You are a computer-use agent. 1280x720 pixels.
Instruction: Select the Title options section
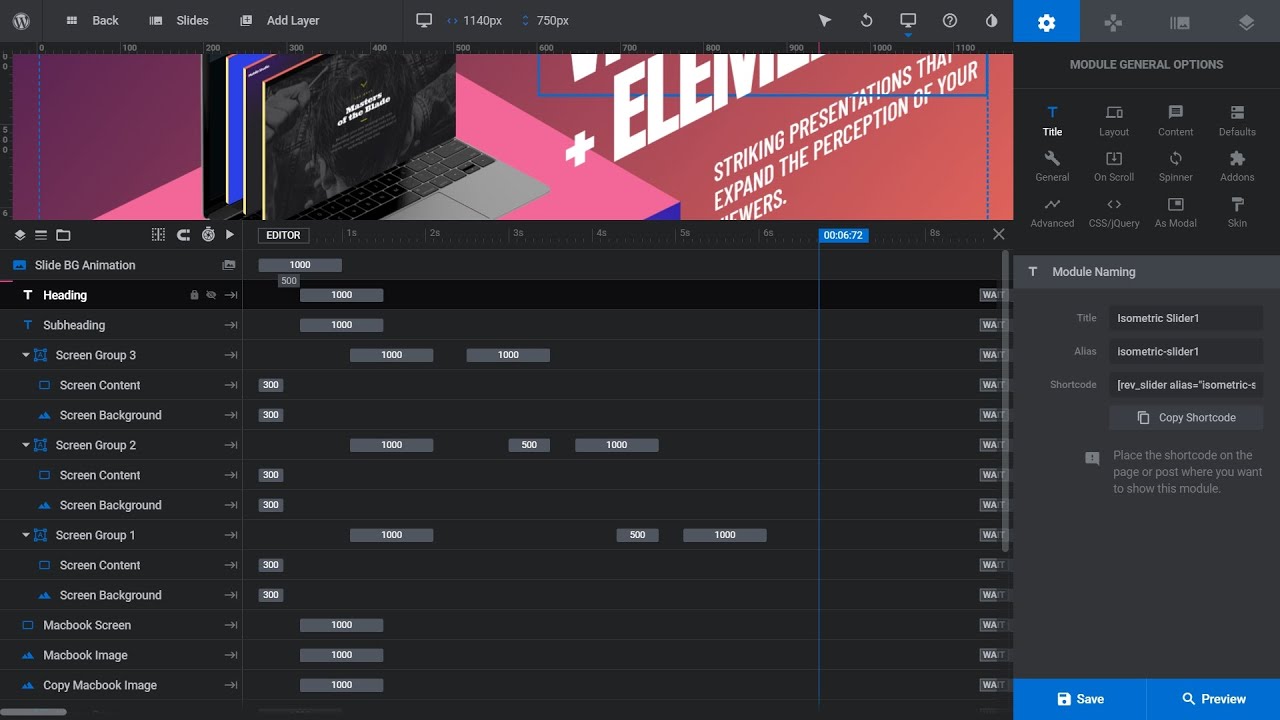click(x=1052, y=120)
